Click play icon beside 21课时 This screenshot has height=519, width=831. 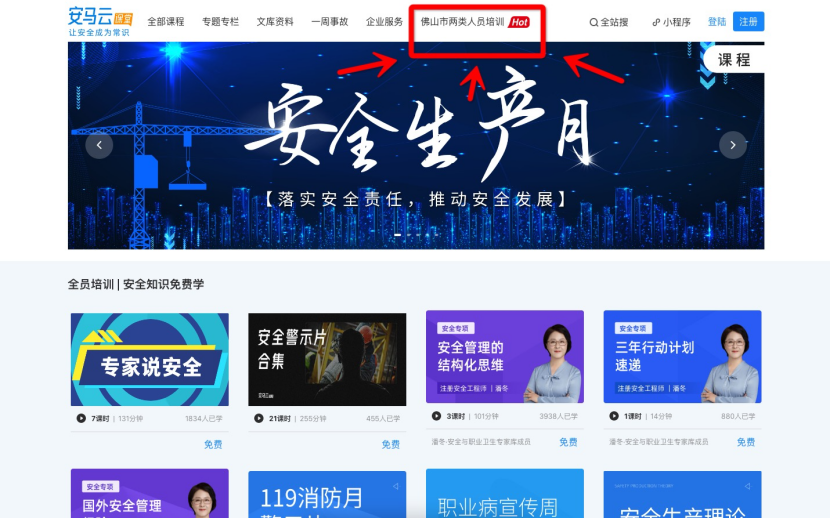[x=259, y=418]
